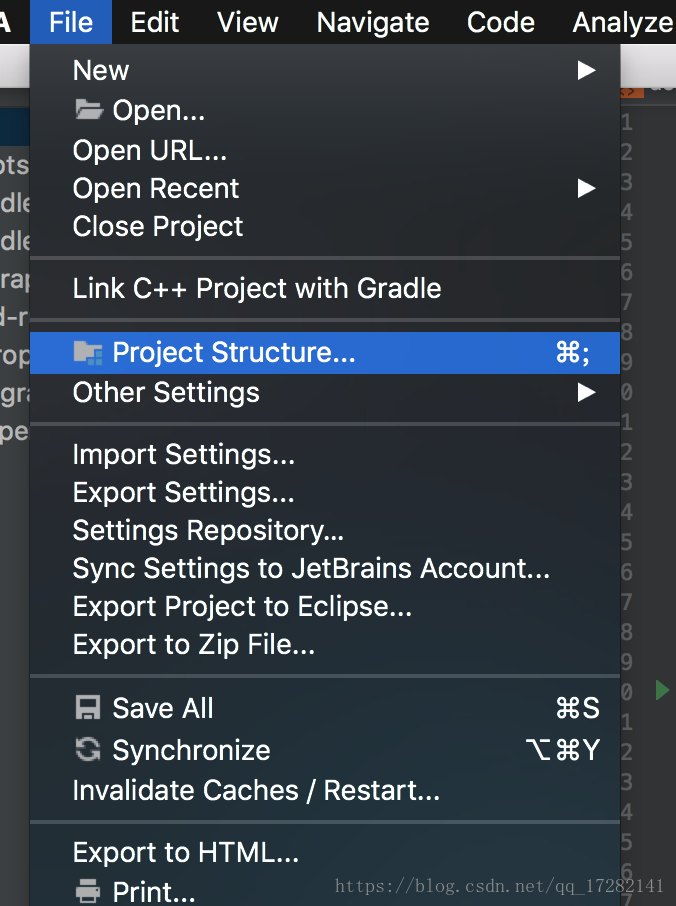676x906 pixels.
Task: Choose Invalidate Caches / Restart...
Action: tap(257, 790)
